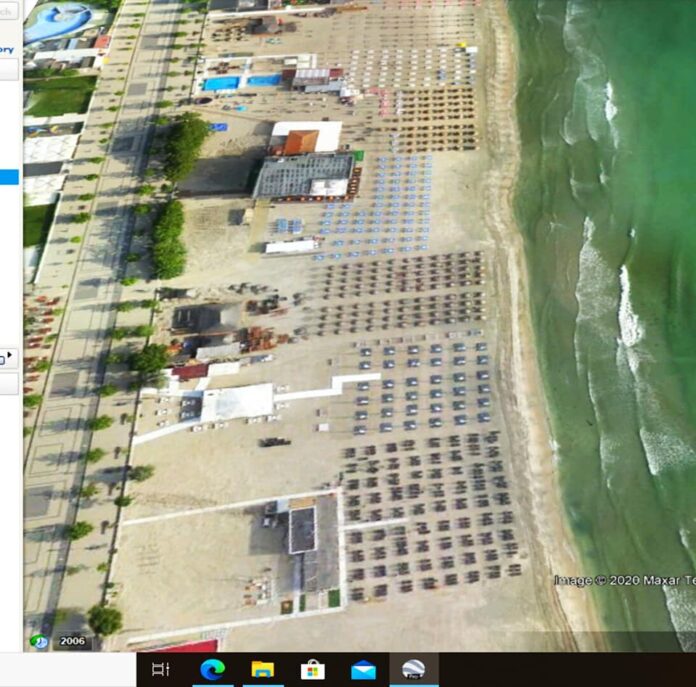Expand the small dropdown arrow in the left panel
This screenshot has width=696, height=687.
click(x=12, y=355)
